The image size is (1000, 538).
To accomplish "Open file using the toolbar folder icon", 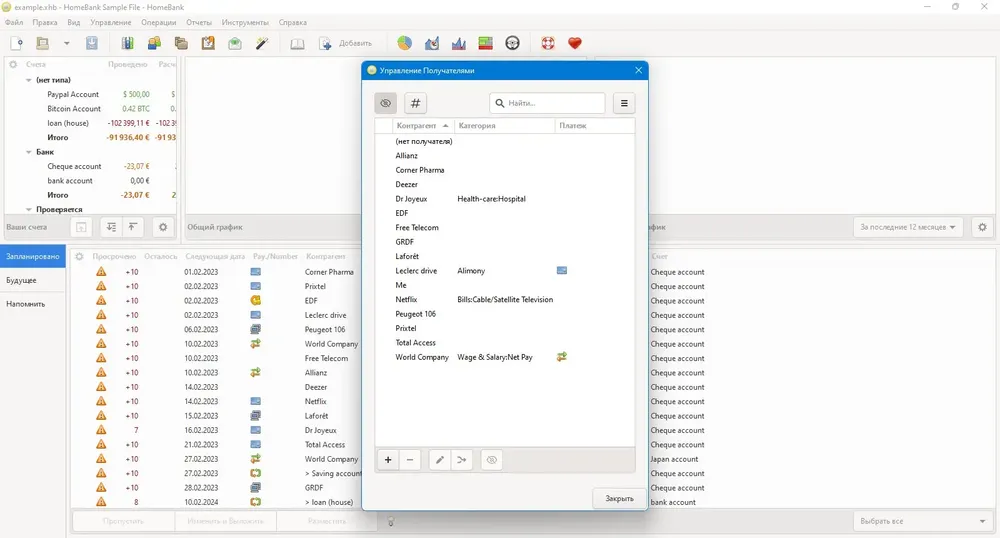I will click(x=43, y=43).
